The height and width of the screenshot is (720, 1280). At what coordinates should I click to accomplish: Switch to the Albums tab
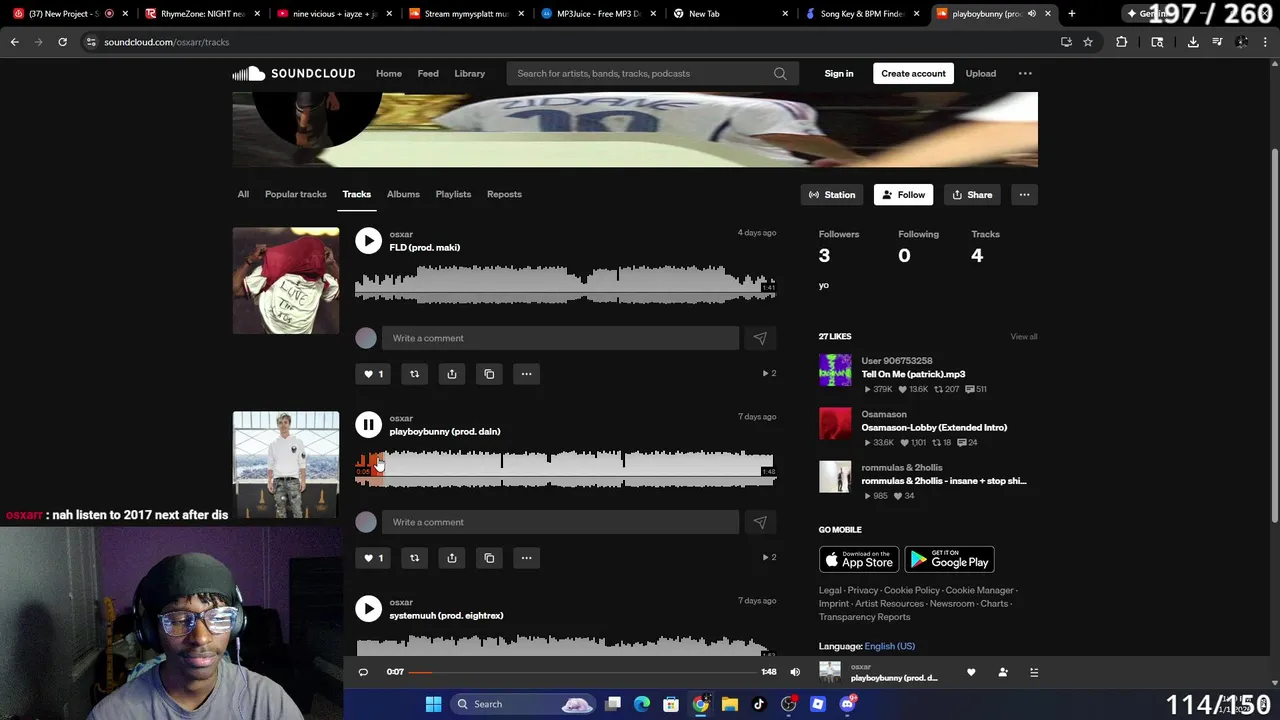[403, 194]
